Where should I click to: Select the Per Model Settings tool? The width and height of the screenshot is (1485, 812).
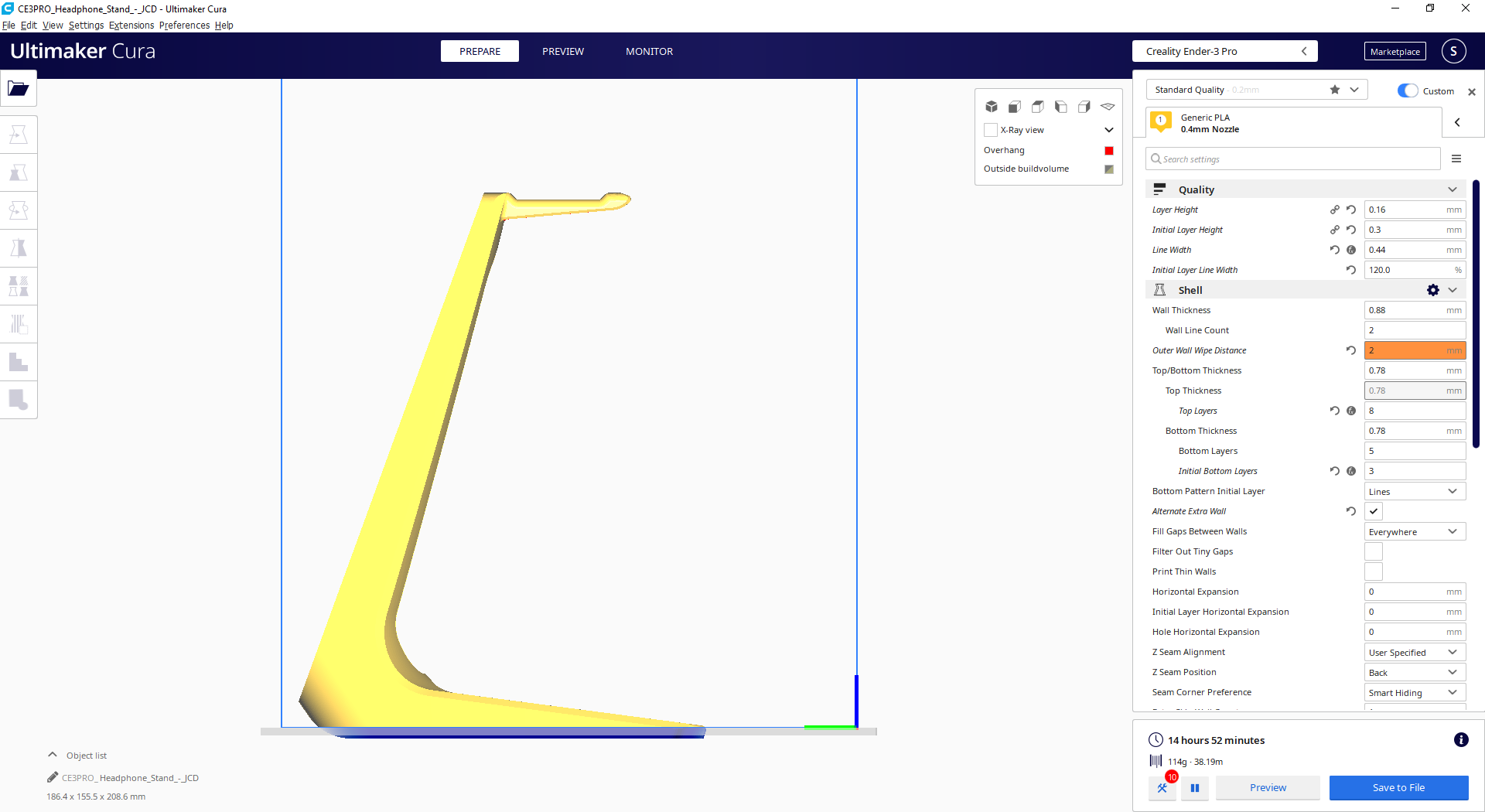pyautogui.click(x=19, y=286)
